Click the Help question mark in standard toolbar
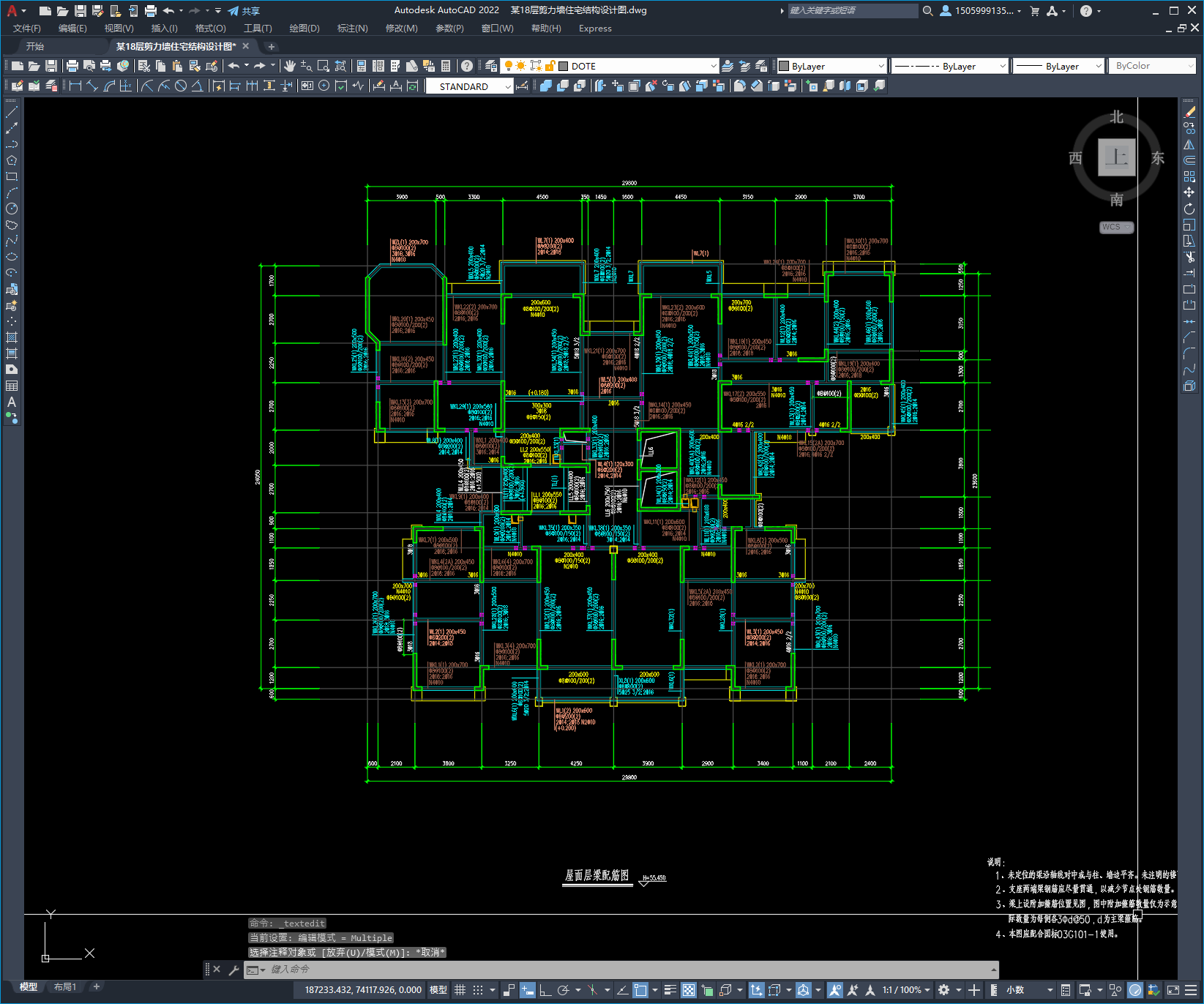Viewport: 1204px width, 1004px height. point(467,66)
